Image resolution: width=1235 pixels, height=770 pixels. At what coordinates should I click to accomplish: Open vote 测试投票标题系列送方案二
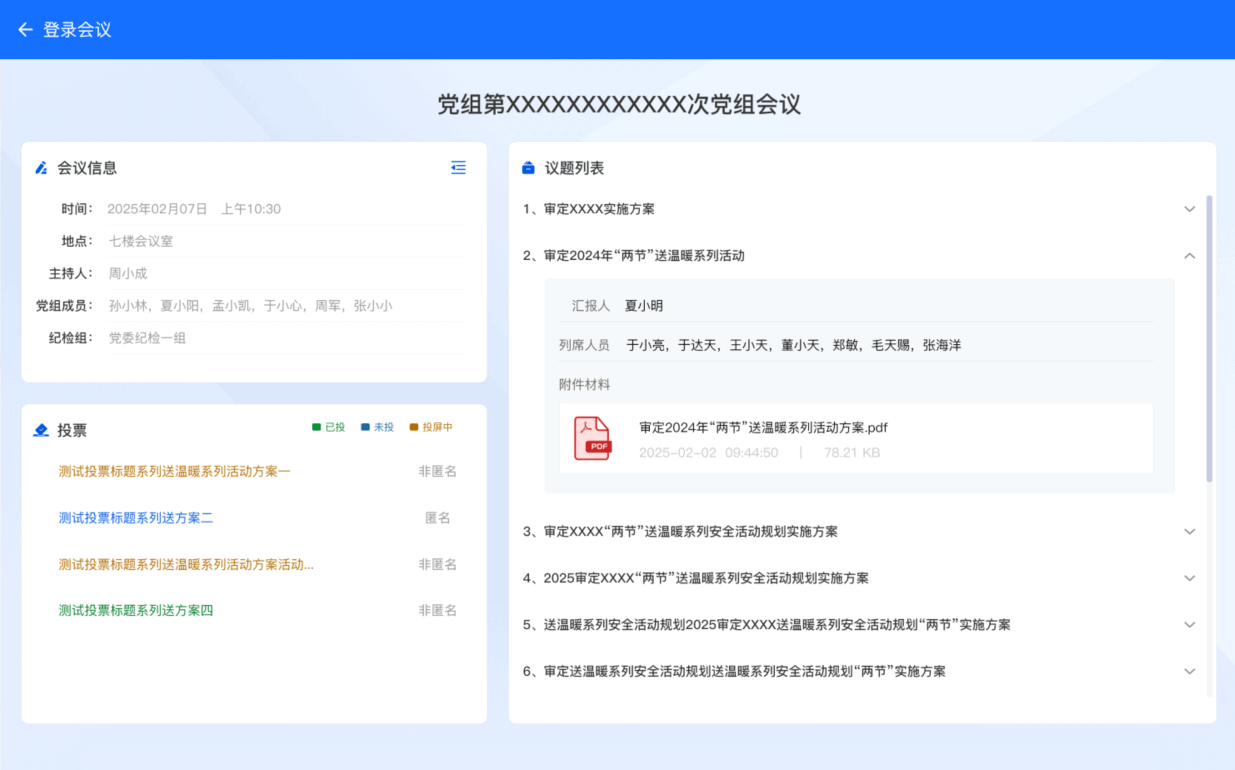pyautogui.click(x=136, y=518)
